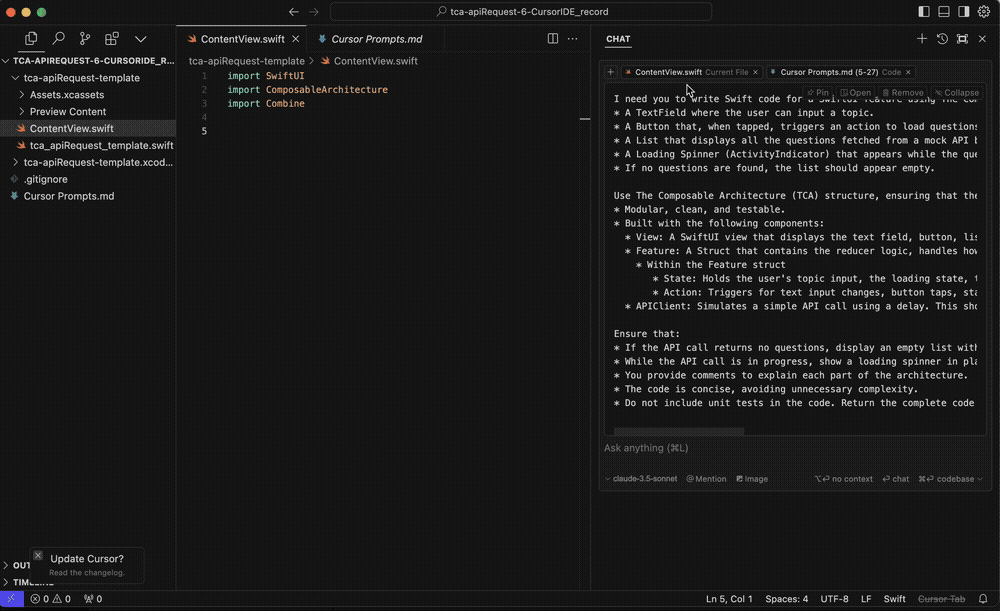This screenshot has height=611, width=1000.
Task: Click the @ Mention button
Action: coord(706,479)
